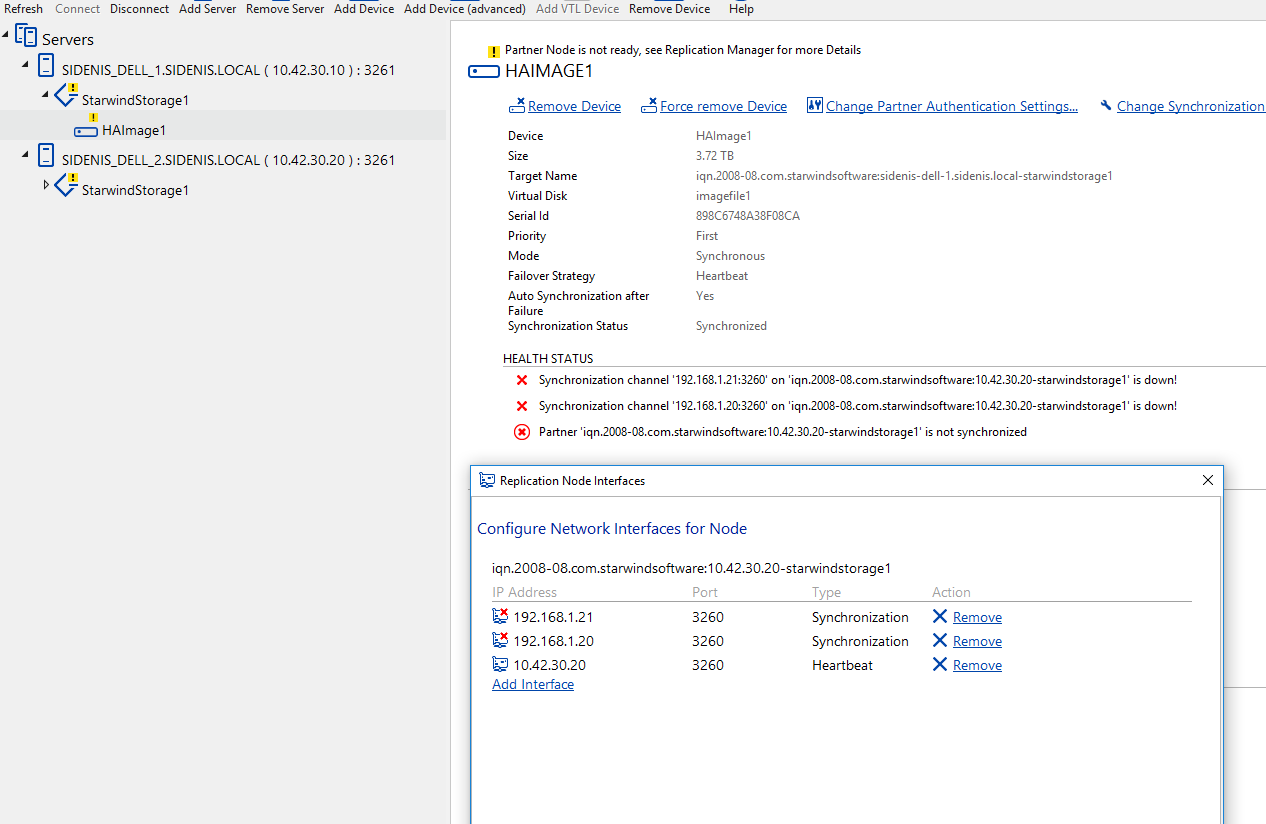Click warning icon next to Partner Node message
This screenshot has width=1266, height=824.
click(493, 51)
